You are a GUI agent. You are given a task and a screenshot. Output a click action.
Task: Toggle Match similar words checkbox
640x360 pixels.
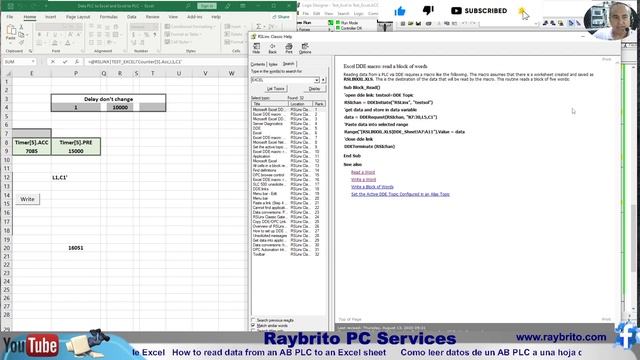pyautogui.click(x=253, y=325)
